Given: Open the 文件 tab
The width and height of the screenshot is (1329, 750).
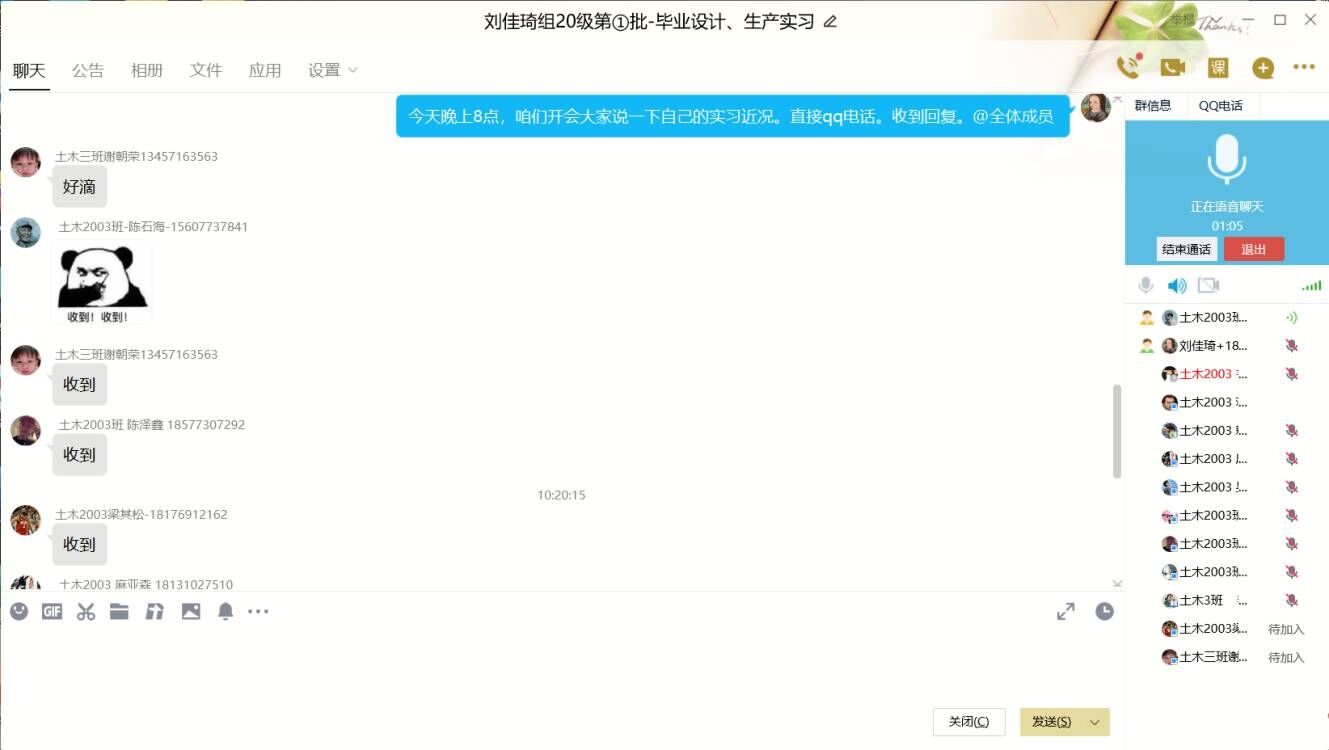Looking at the screenshot, I should [206, 70].
